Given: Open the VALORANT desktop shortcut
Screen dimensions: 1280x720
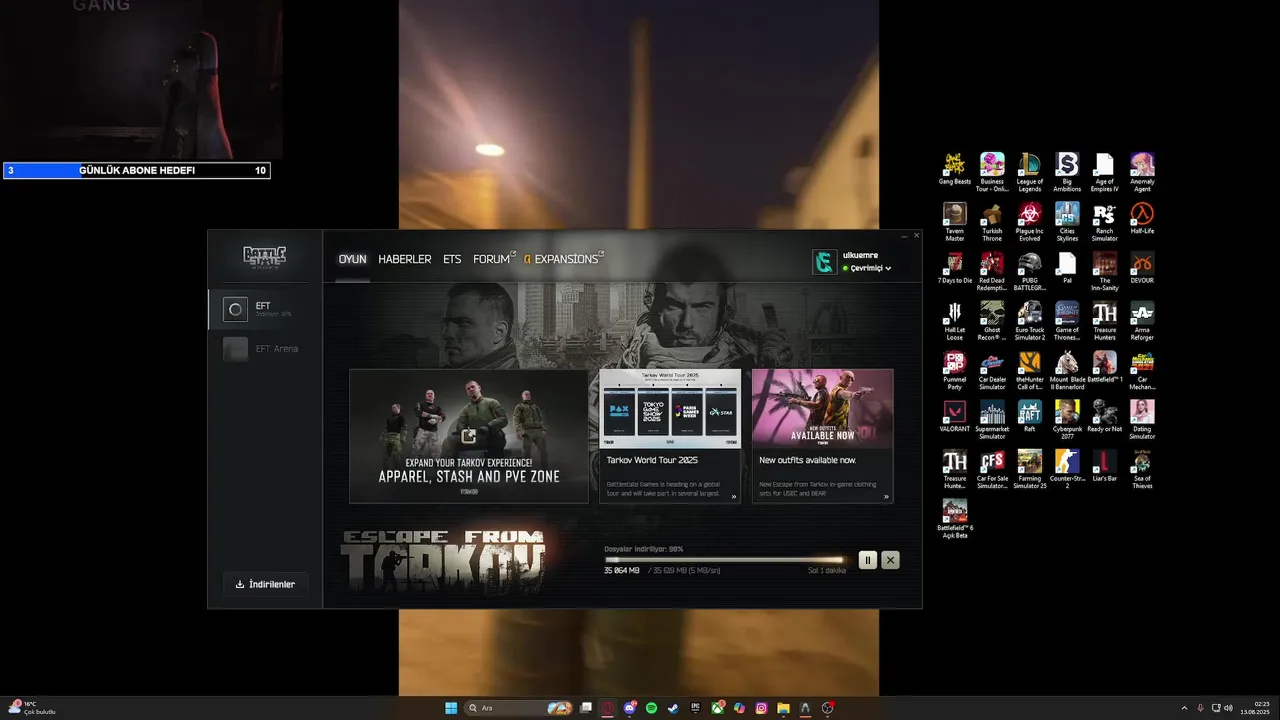Looking at the screenshot, I should (x=955, y=417).
